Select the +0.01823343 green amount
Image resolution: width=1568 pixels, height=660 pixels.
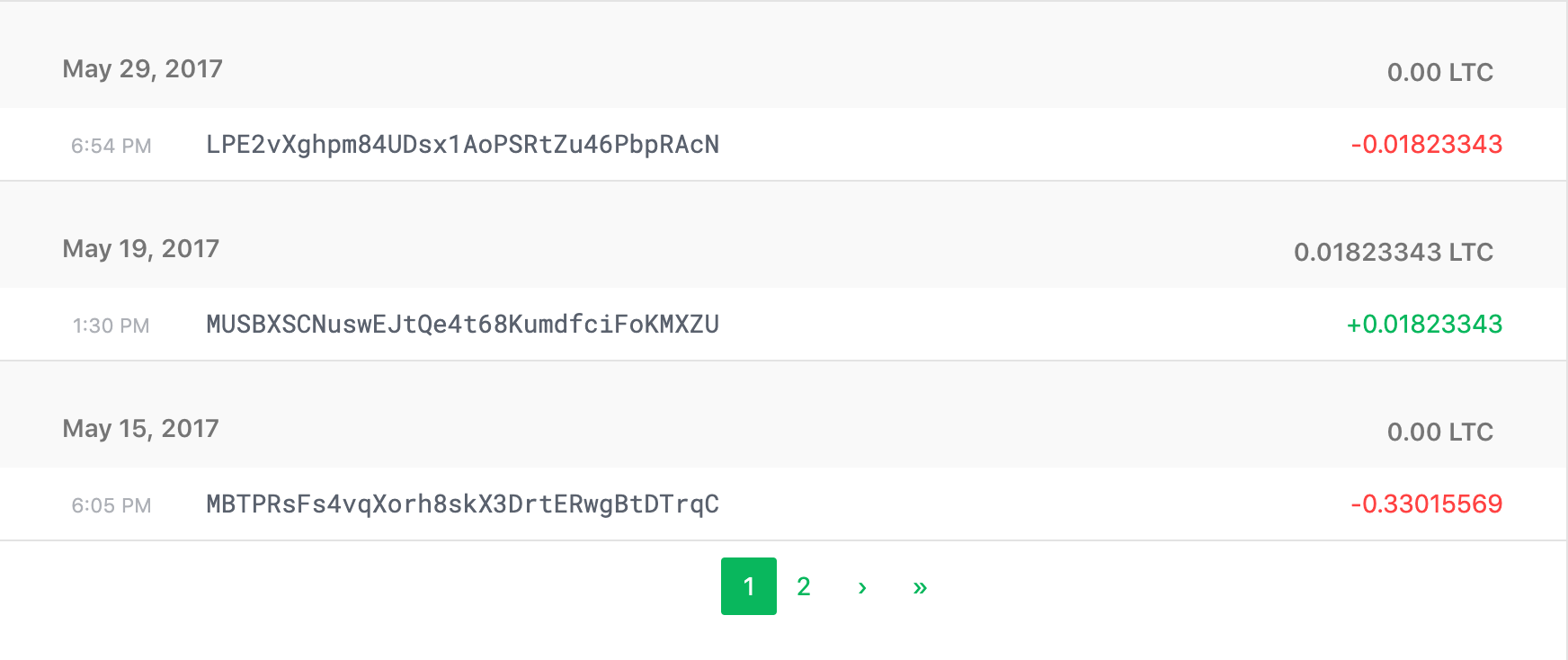(1426, 325)
